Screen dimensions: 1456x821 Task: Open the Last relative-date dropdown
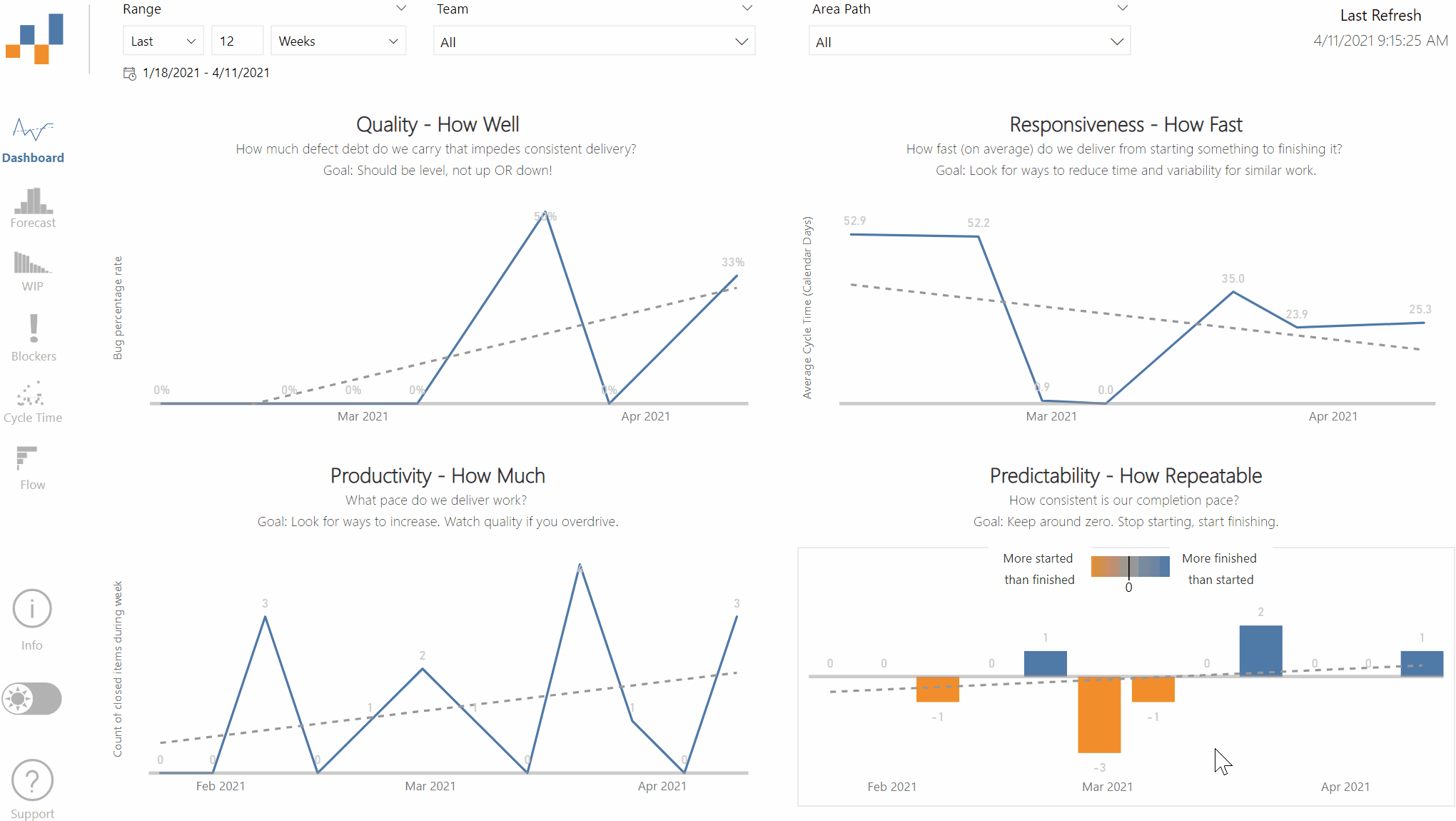click(x=163, y=41)
